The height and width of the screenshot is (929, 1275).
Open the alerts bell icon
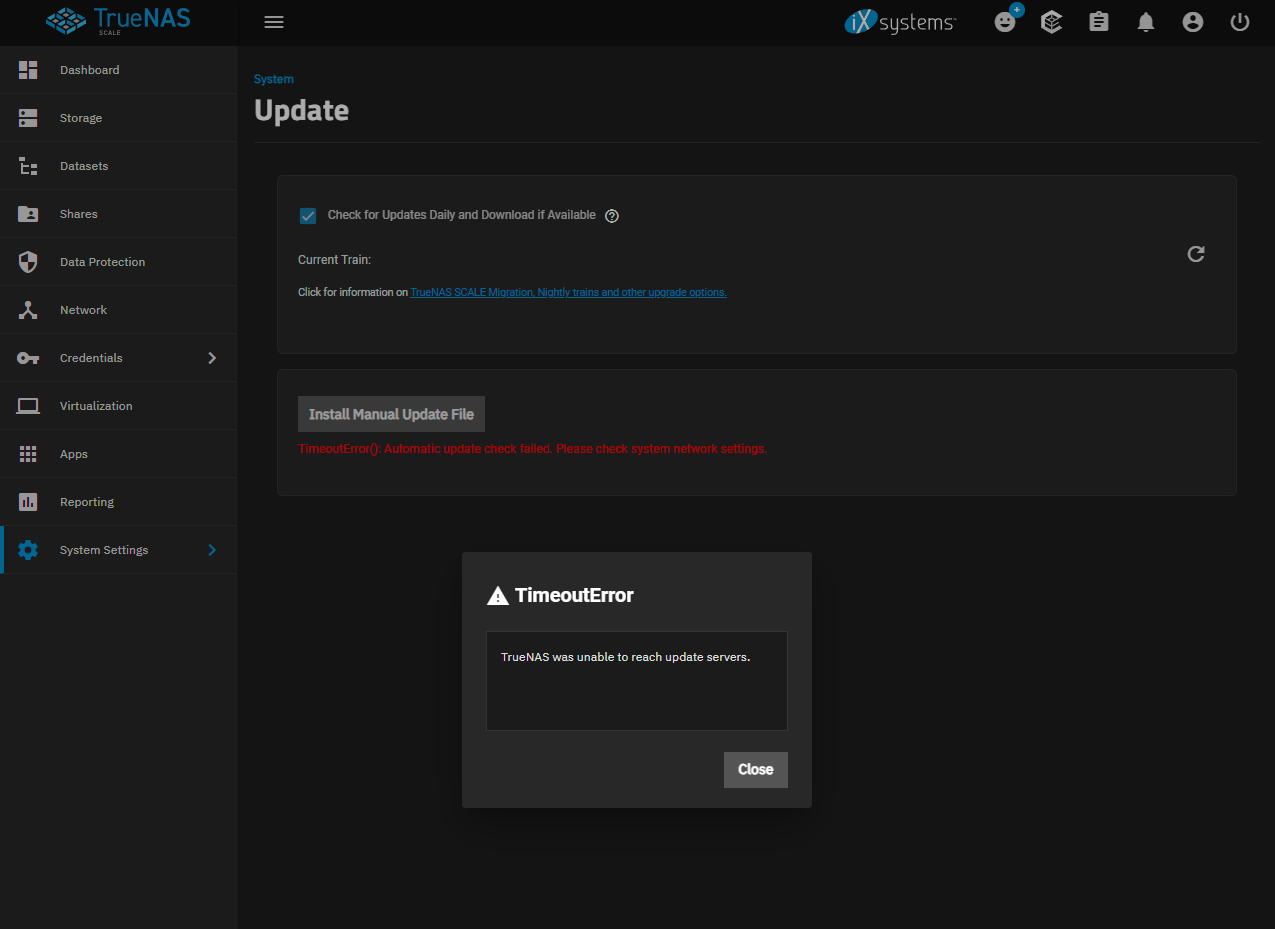point(1146,22)
